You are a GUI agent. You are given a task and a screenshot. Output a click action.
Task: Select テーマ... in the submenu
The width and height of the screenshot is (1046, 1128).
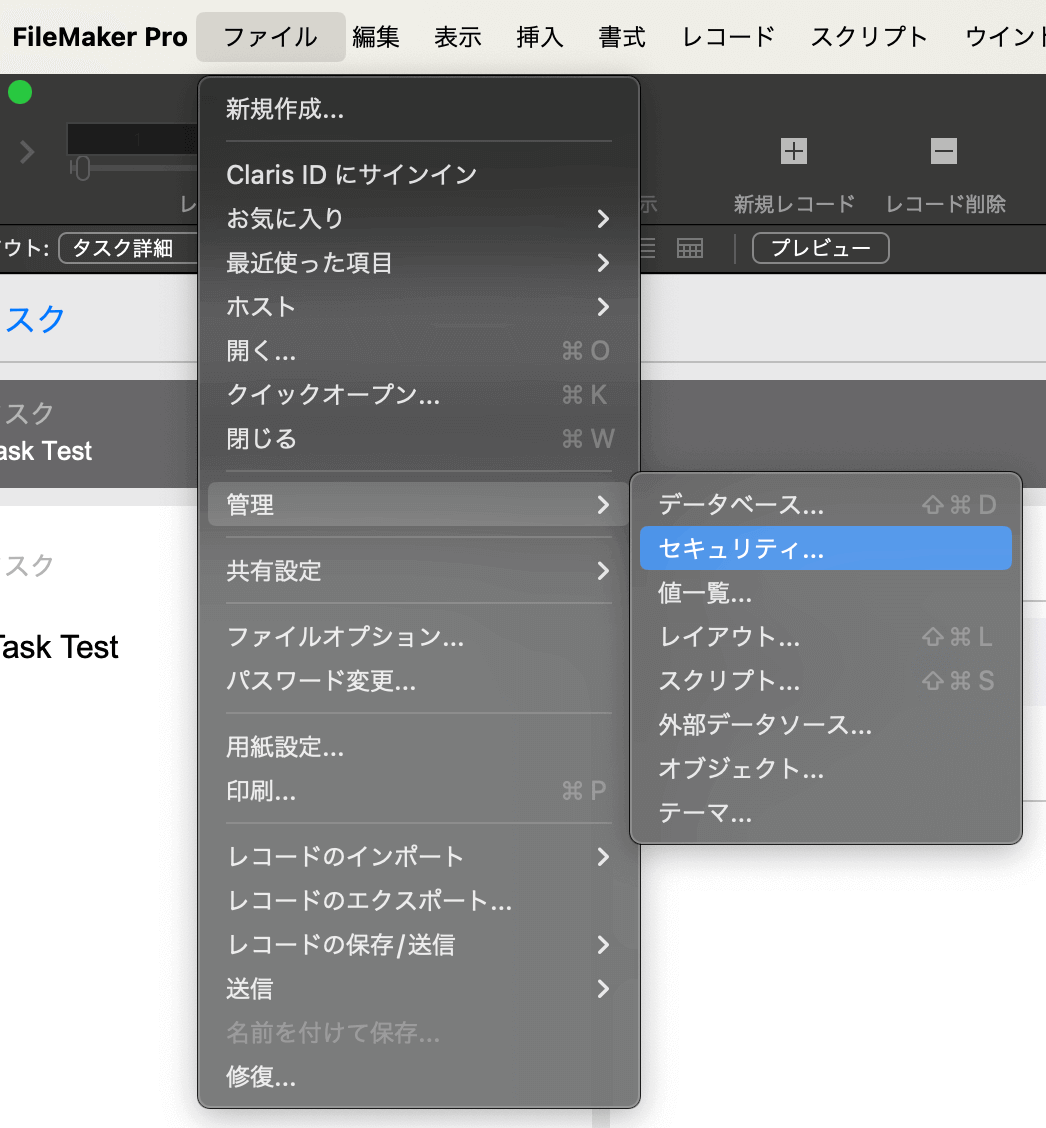(826, 813)
